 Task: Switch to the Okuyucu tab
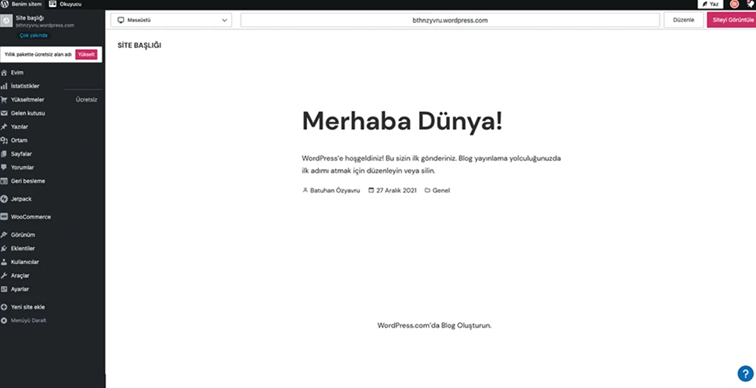click(65, 4)
